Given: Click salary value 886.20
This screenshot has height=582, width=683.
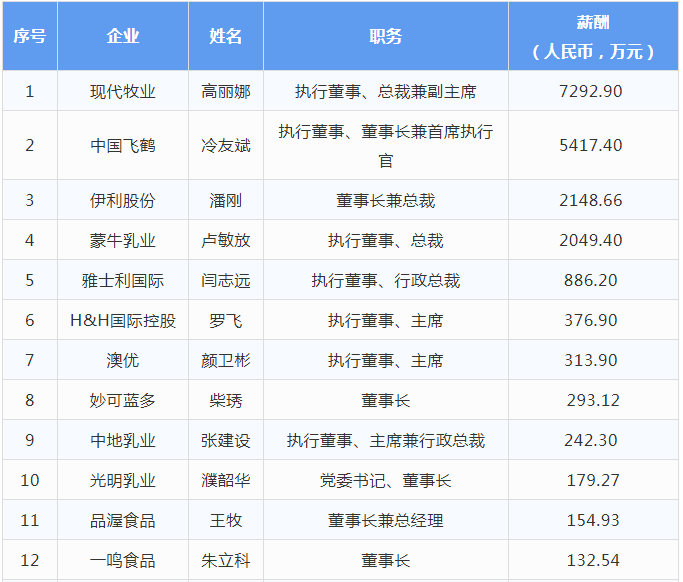Looking at the screenshot, I should point(591,280).
